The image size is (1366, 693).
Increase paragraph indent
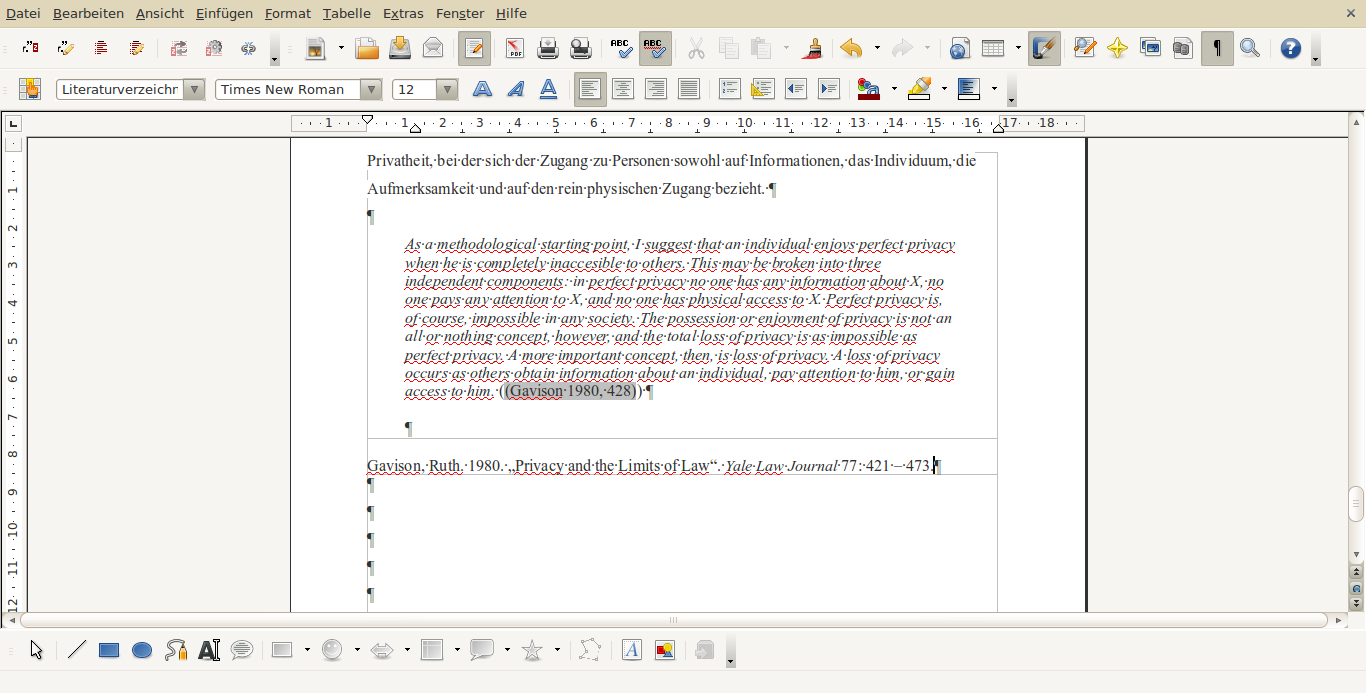829,89
